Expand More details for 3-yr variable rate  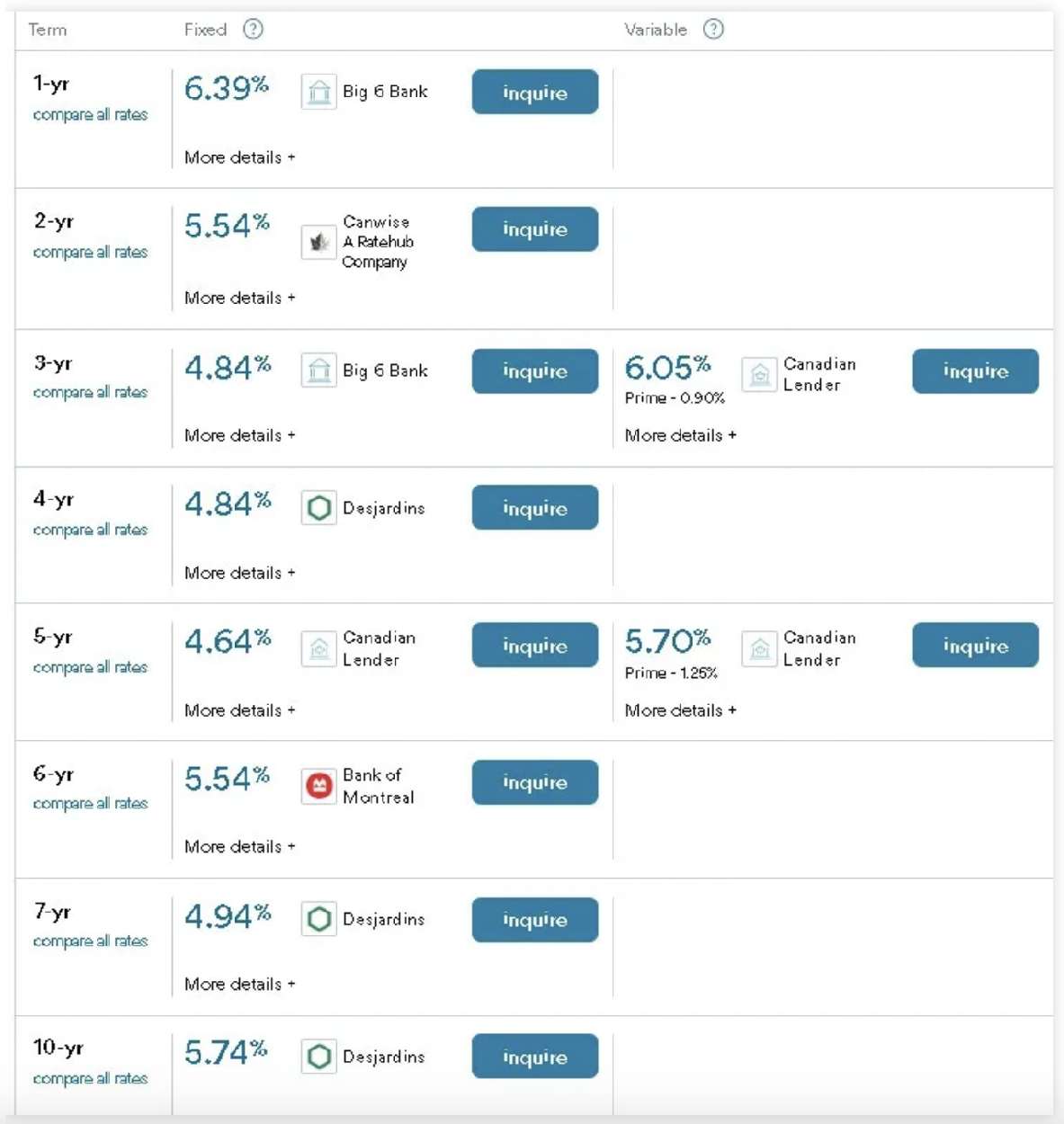(x=680, y=435)
